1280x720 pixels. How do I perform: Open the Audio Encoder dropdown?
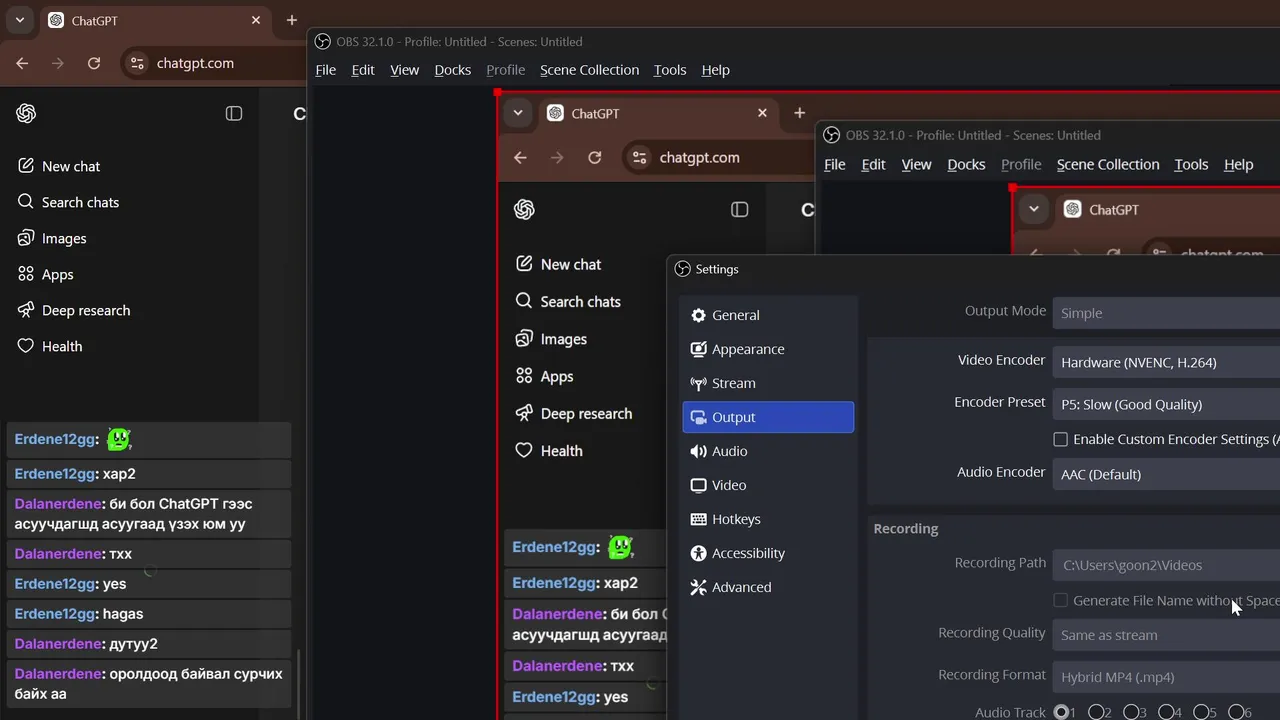(x=1166, y=474)
